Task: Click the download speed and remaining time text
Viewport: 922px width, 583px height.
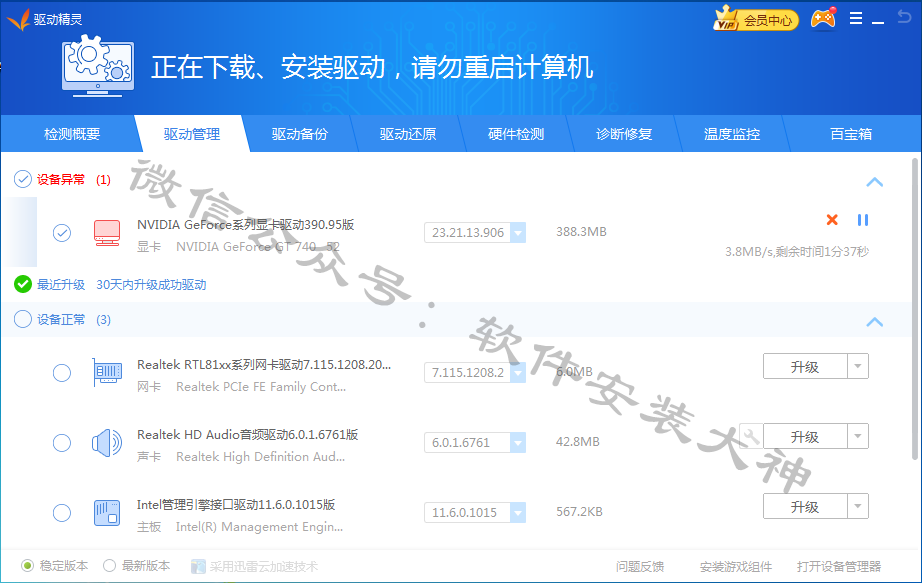Action: [x=797, y=252]
